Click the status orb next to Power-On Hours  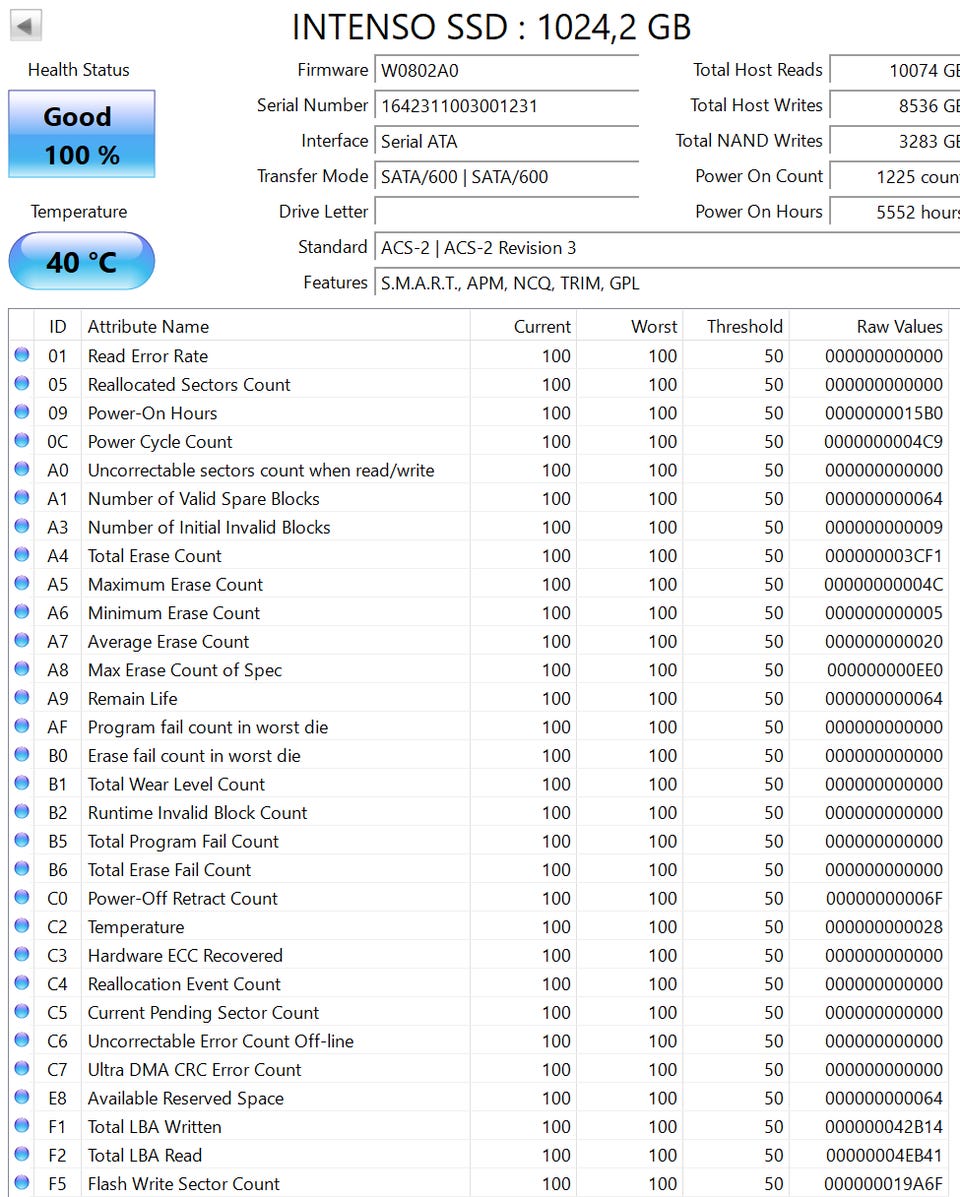[x=22, y=412]
